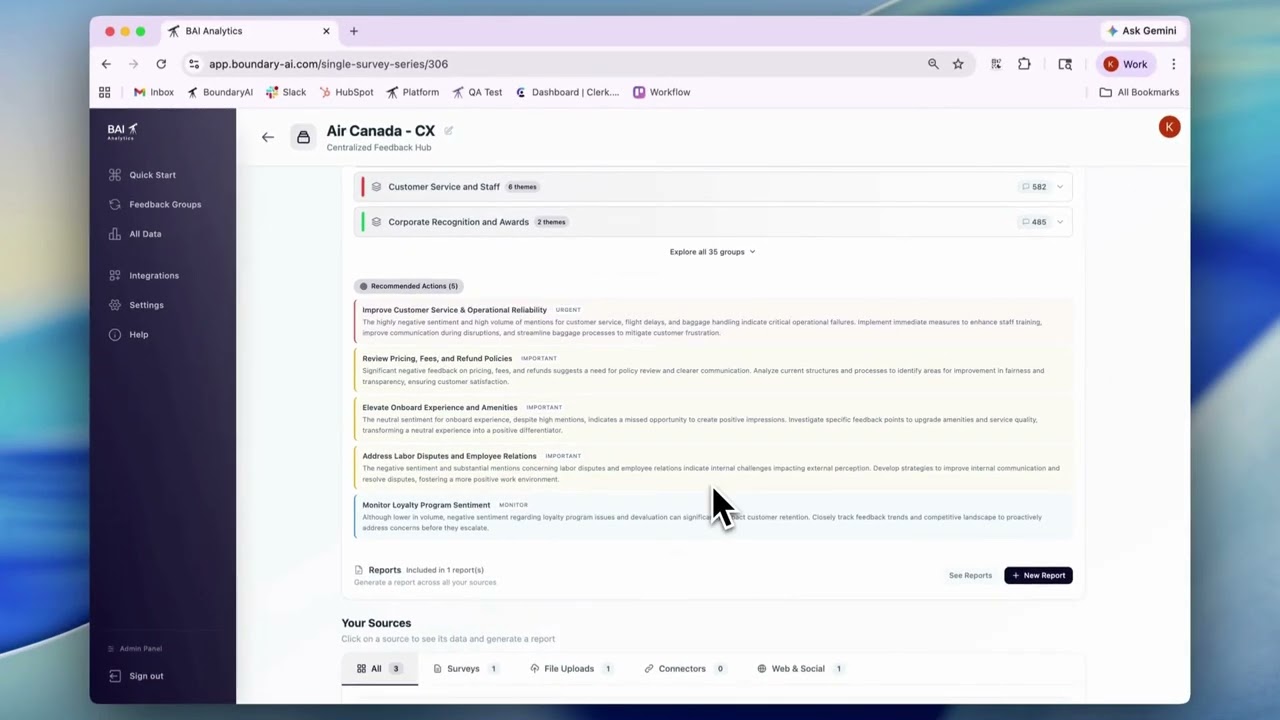Open Elevate Onboard Experience and Amenities action

click(713, 419)
